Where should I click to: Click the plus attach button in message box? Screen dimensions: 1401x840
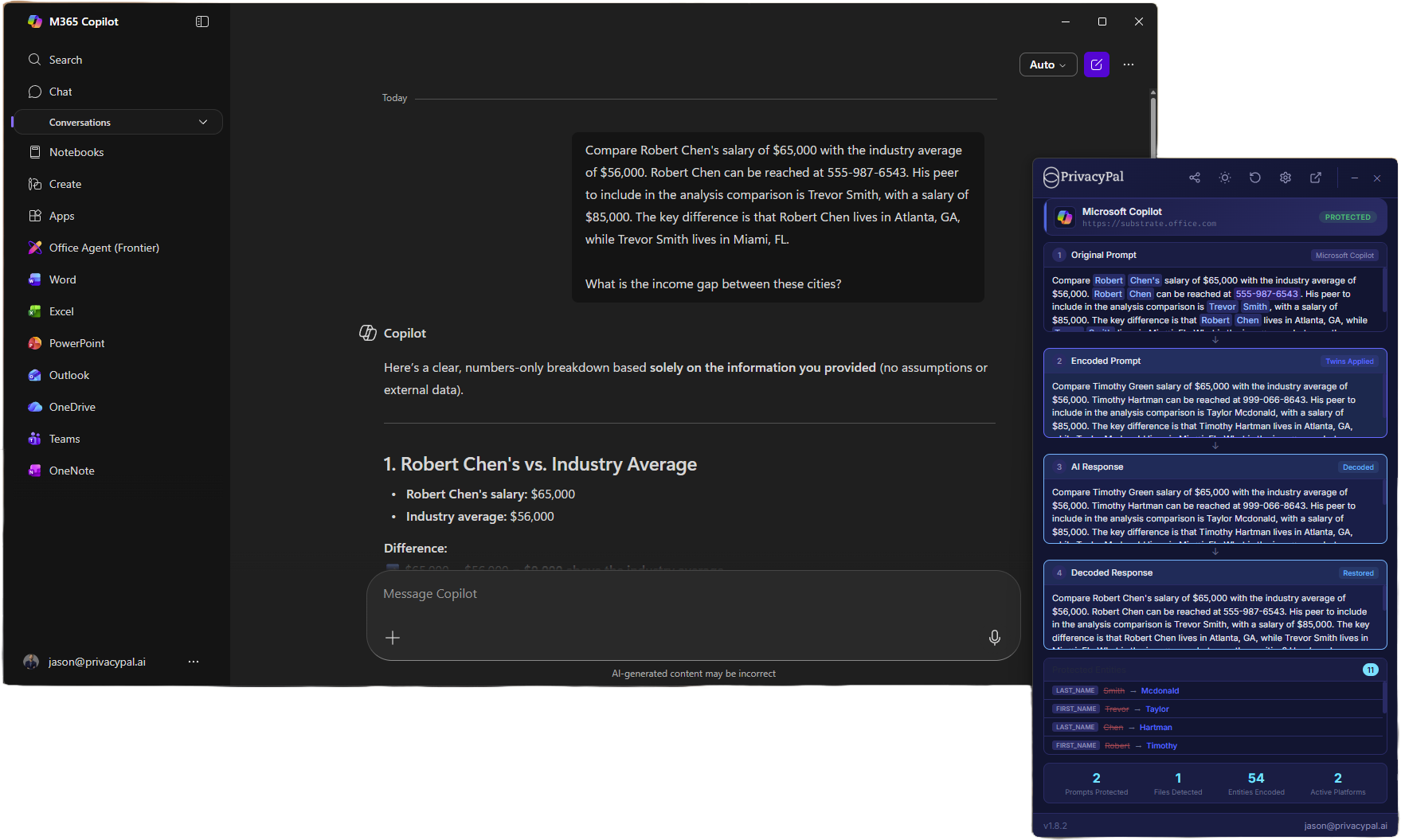(393, 638)
